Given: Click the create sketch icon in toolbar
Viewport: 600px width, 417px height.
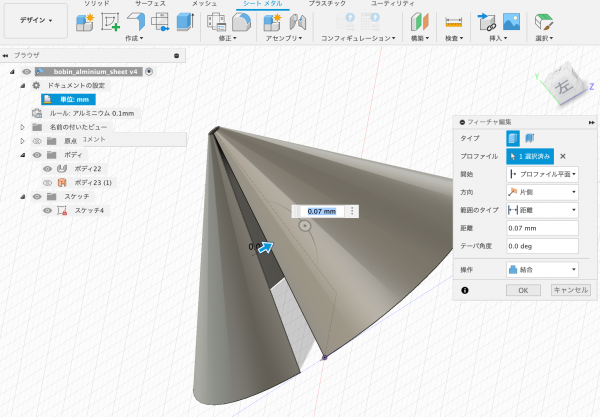Looking at the screenshot, I should [x=109, y=22].
